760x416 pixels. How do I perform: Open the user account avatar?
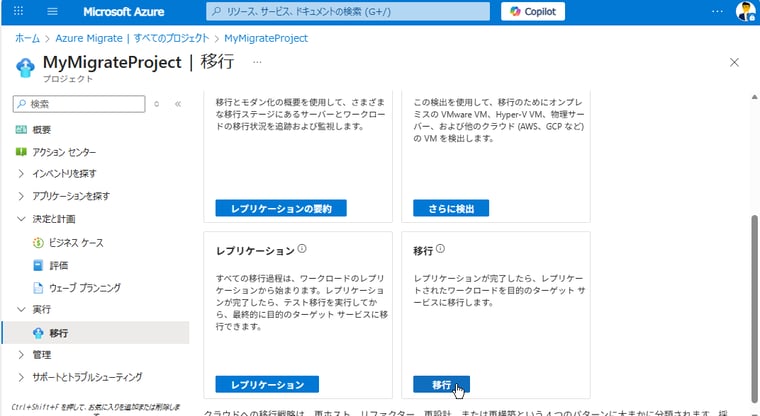click(745, 11)
